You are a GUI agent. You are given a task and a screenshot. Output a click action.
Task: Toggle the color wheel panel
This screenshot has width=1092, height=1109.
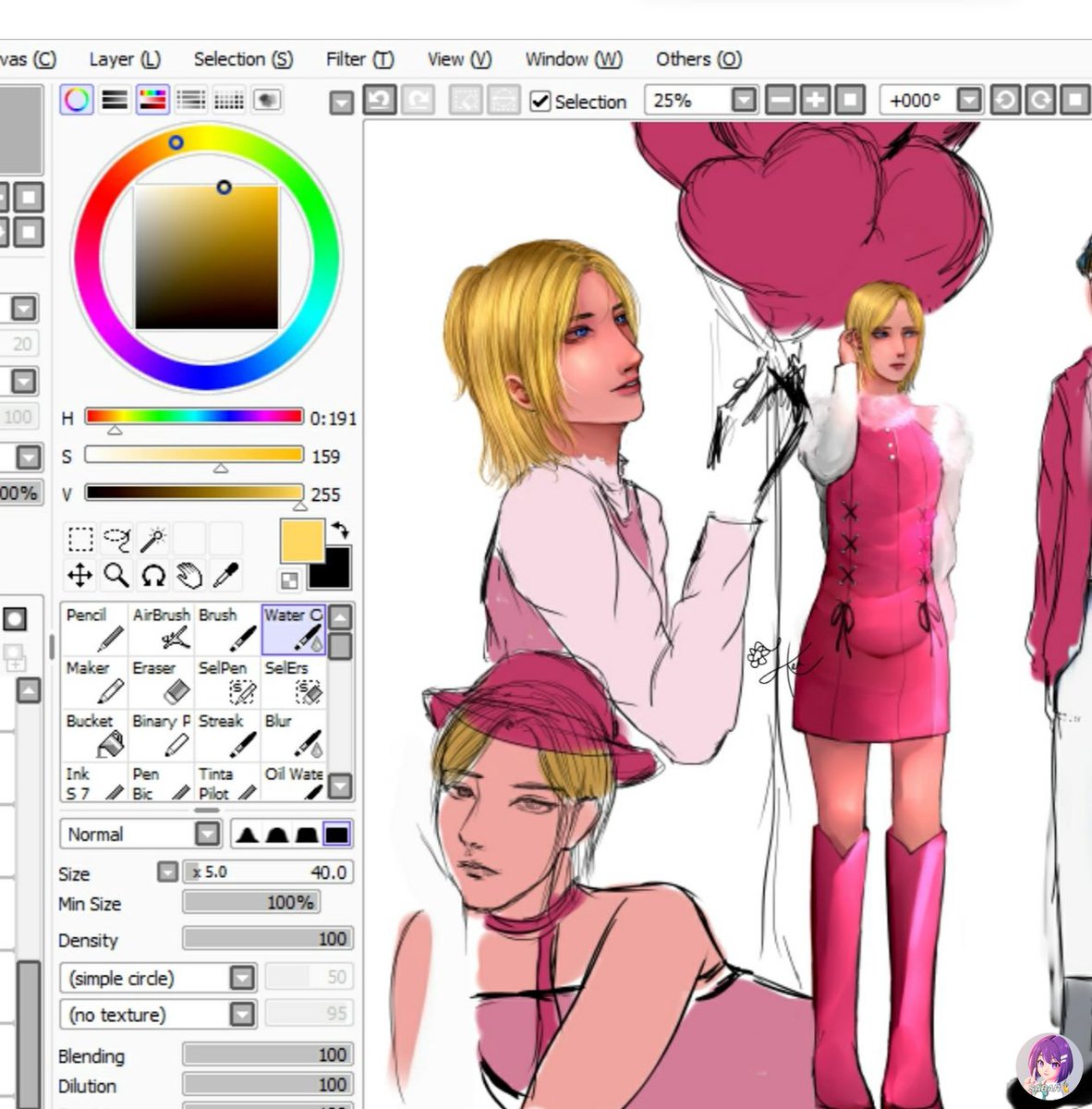coord(77,99)
